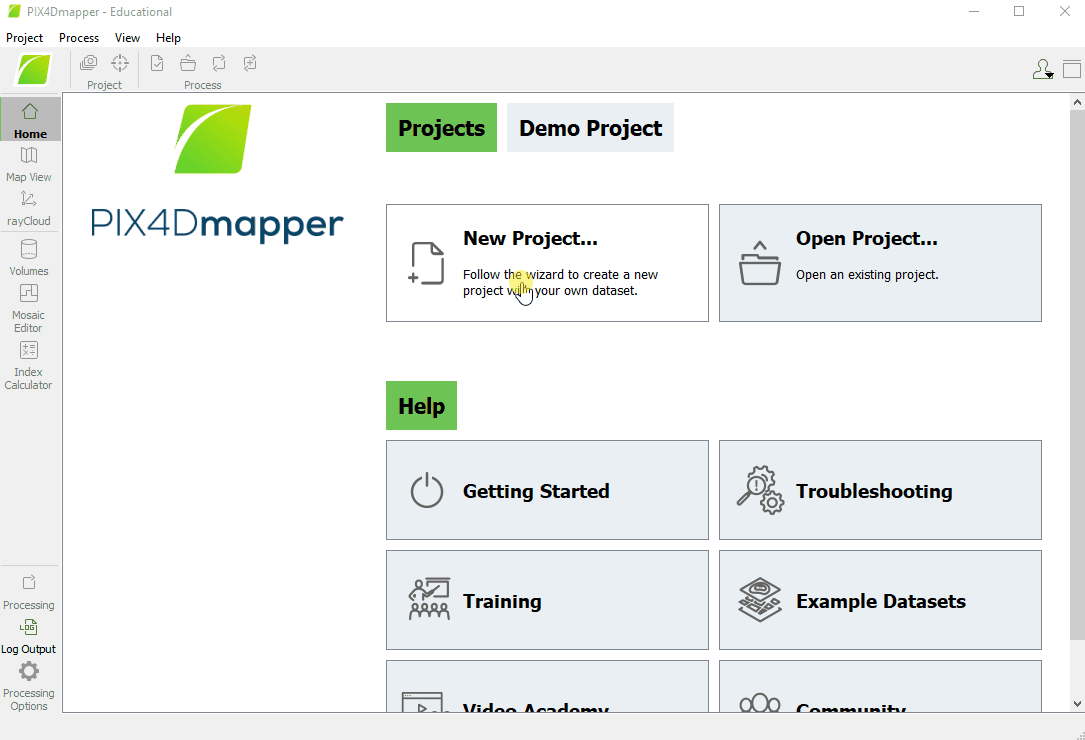The image size is (1085, 740).
Task: Switch to Map View in sidebar
Action: pyautogui.click(x=28, y=164)
